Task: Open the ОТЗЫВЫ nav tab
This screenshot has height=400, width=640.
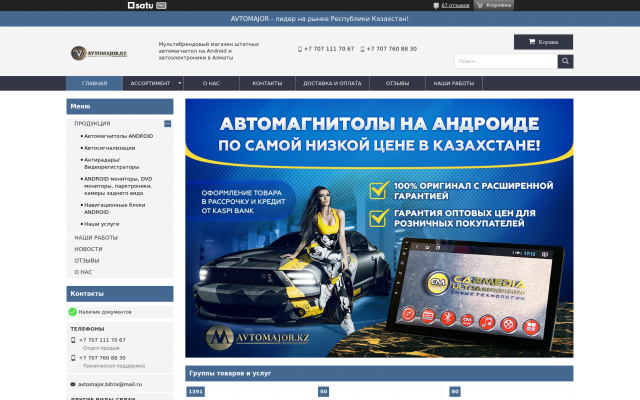Action: (x=397, y=83)
